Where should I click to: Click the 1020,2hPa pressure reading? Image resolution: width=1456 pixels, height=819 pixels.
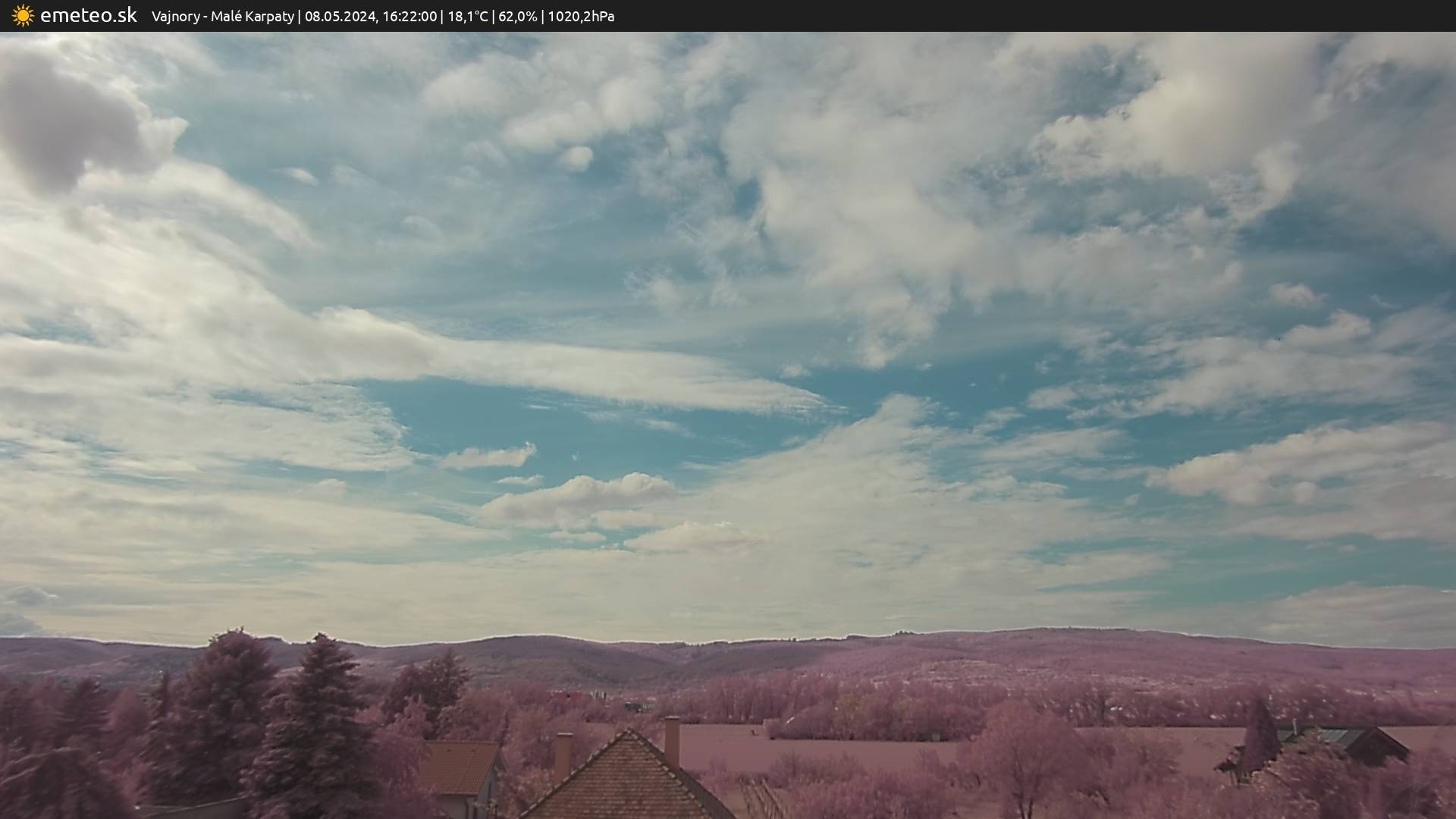tap(581, 17)
